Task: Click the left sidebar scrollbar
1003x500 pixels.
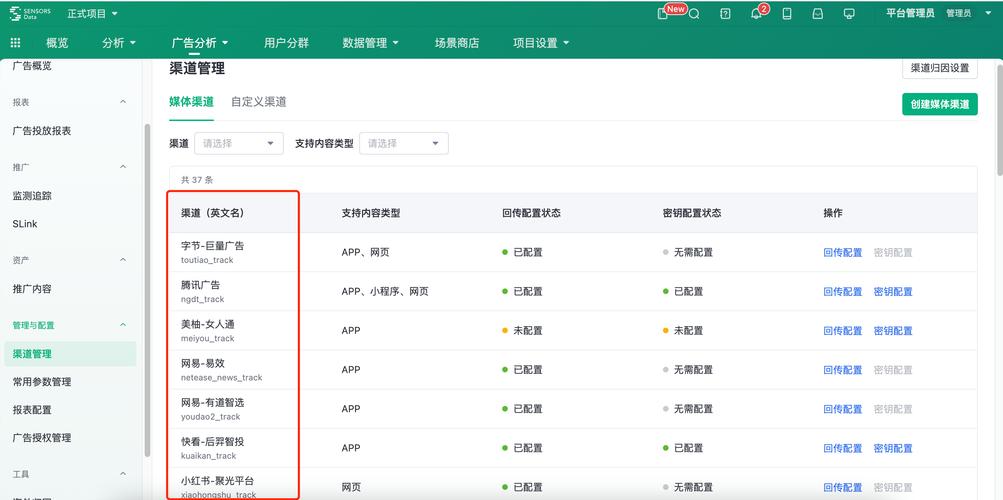Action: click(148, 290)
